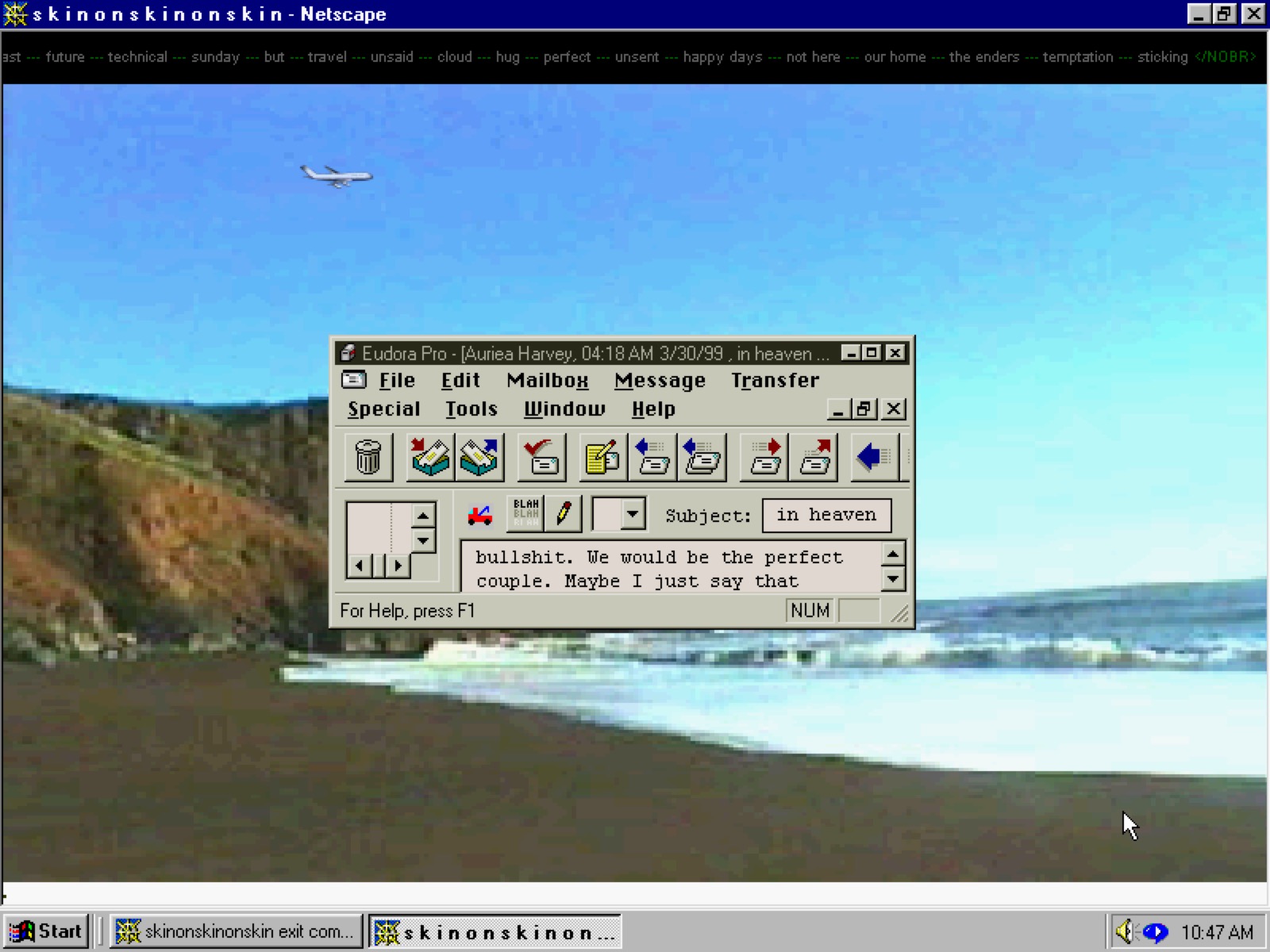This screenshot has width=1270, height=952.
Task: Click the message body up arrow
Action: [x=893, y=555]
